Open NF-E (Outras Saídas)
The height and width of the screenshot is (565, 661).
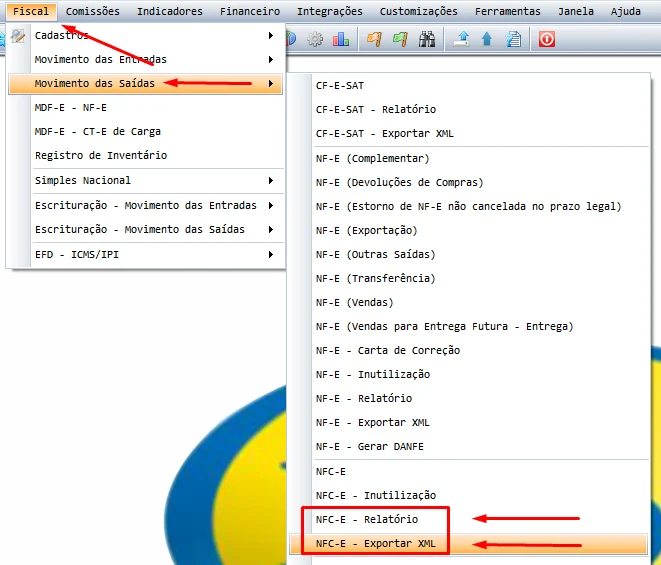[x=469, y=255]
